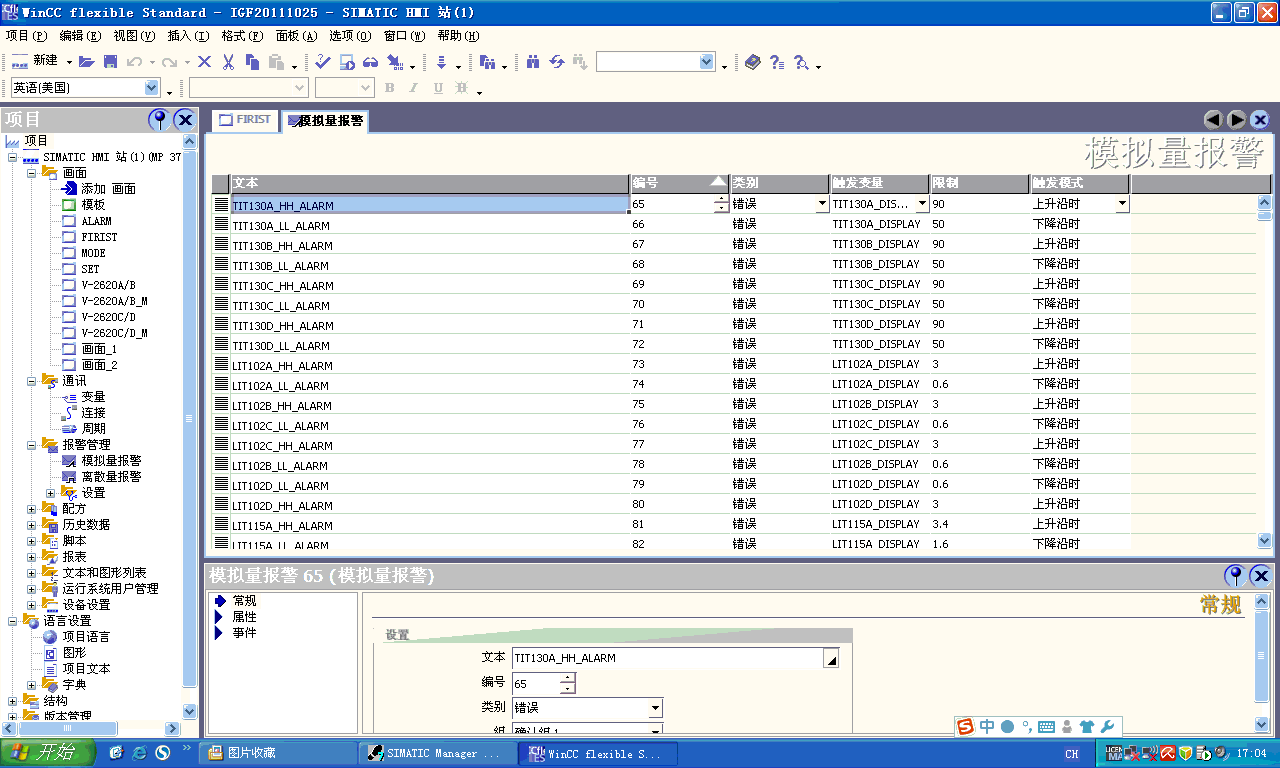Viewport: 1280px width, 768px height.
Task: Click the Copy icon in toolbar
Action: click(x=252, y=62)
